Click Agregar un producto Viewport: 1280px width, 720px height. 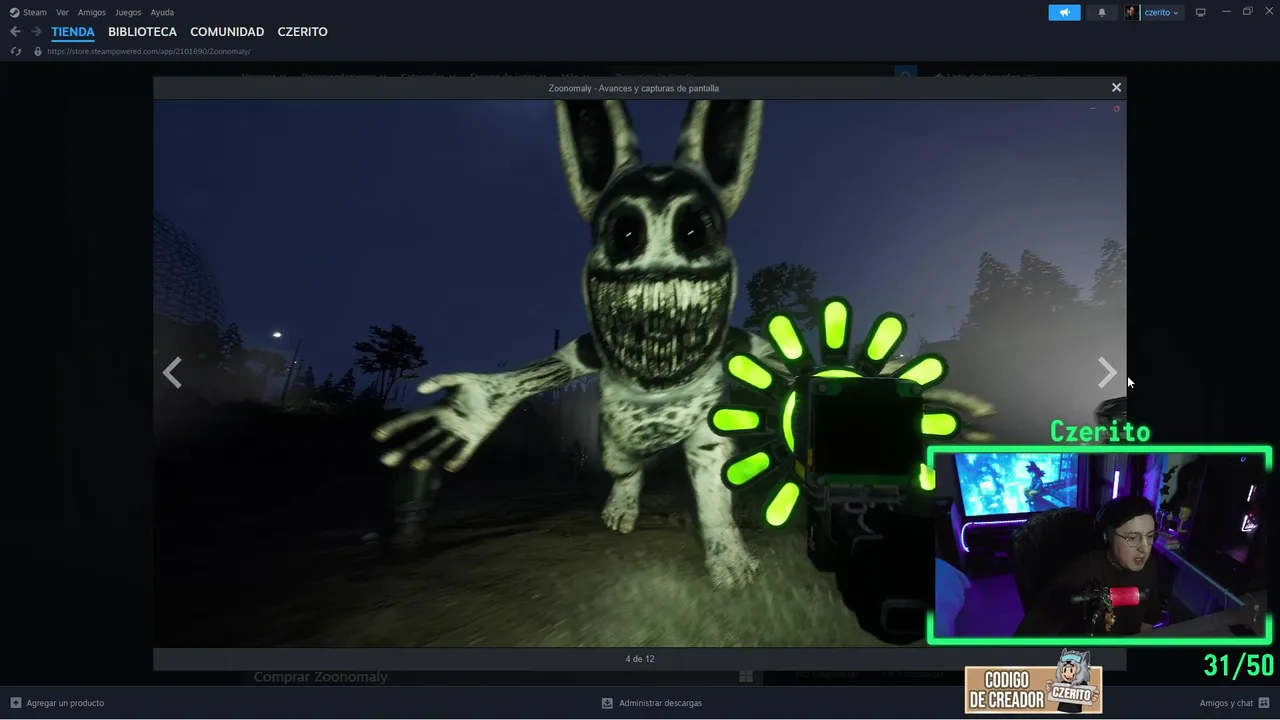point(65,703)
